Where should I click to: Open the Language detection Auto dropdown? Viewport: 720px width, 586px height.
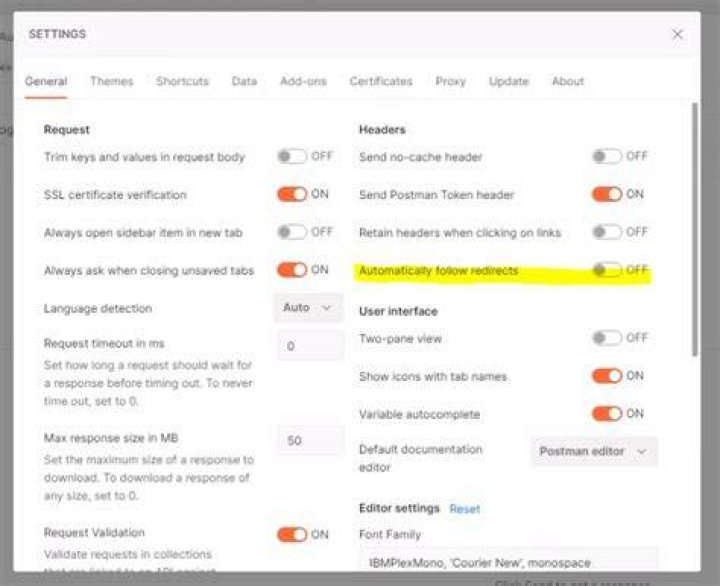coord(308,308)
